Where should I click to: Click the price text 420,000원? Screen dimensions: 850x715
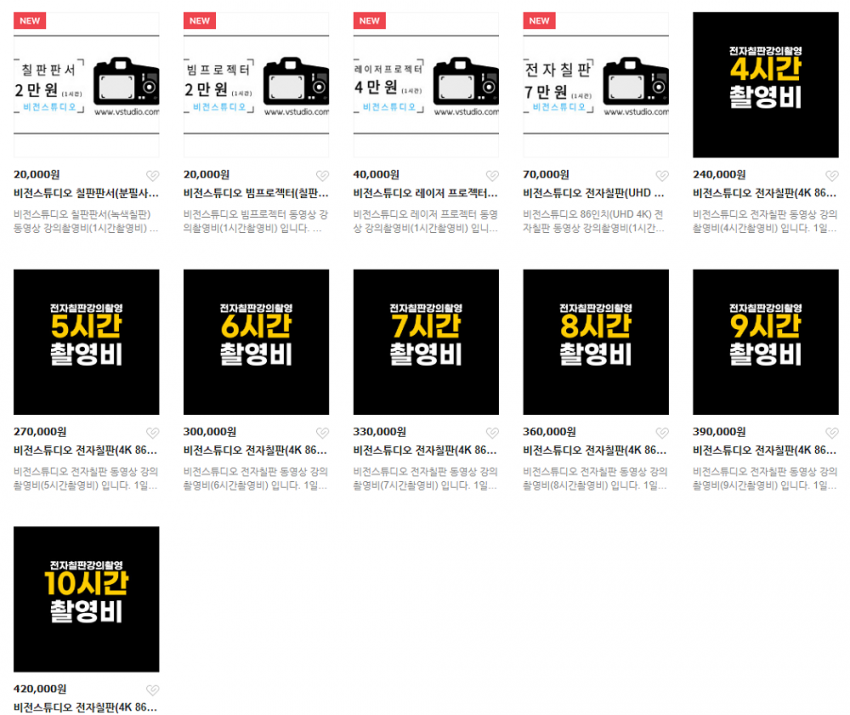40,688
